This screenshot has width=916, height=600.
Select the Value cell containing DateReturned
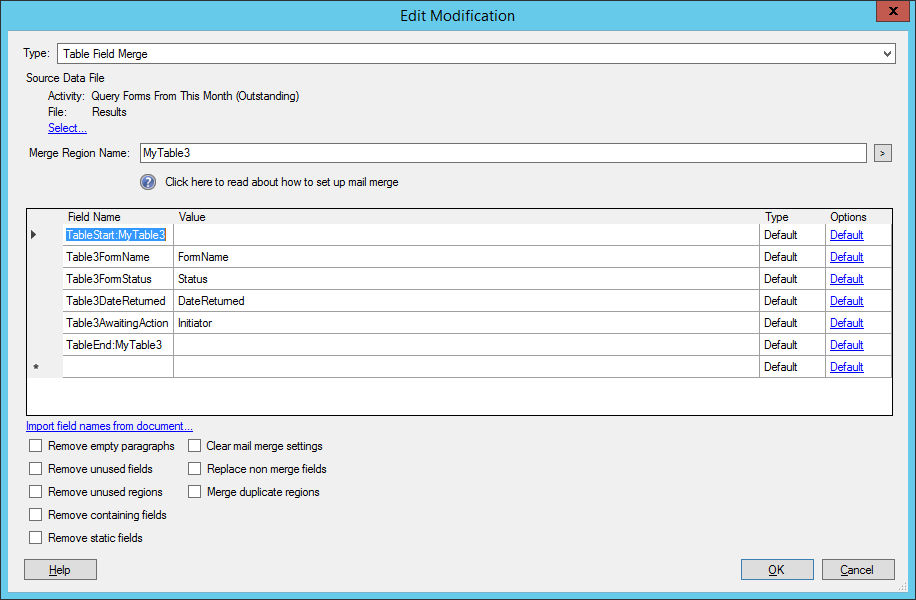click(x=465, y=301)
